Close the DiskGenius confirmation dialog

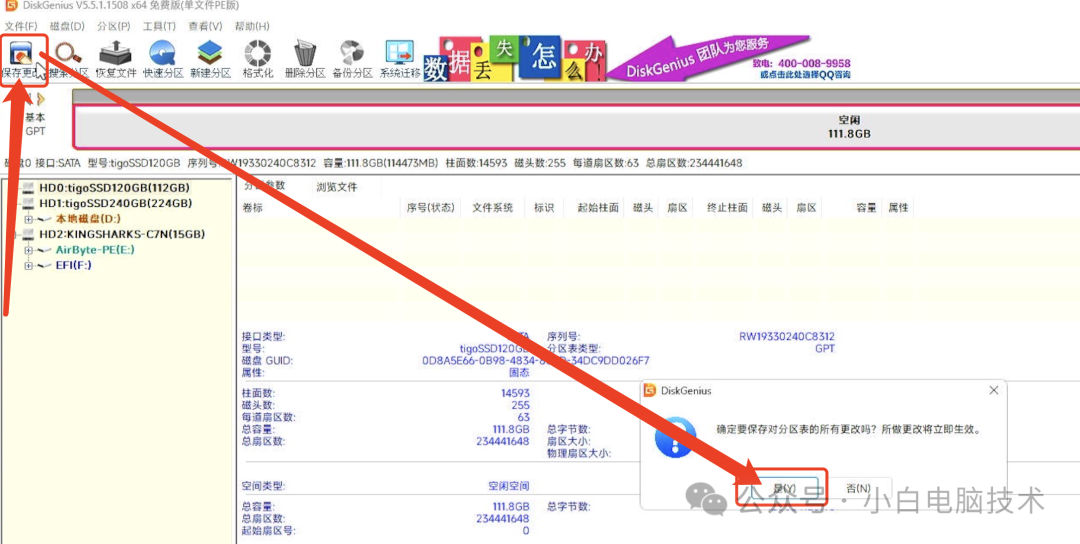(x=993, y=390)
